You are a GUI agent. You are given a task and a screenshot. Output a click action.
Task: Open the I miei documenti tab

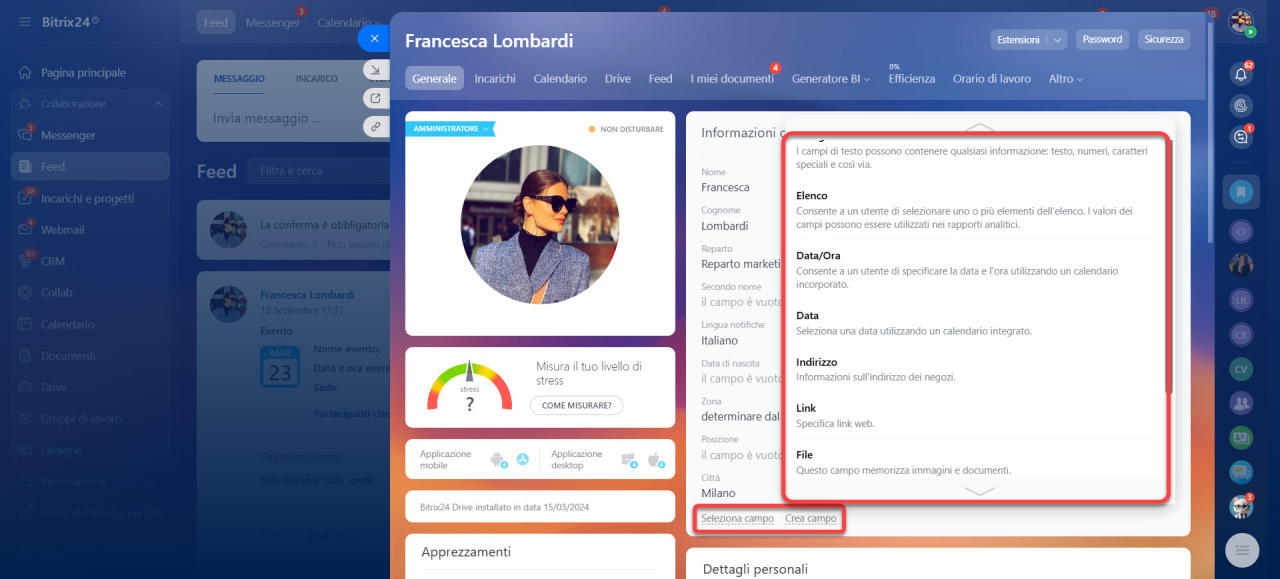[x=731, y=79]
